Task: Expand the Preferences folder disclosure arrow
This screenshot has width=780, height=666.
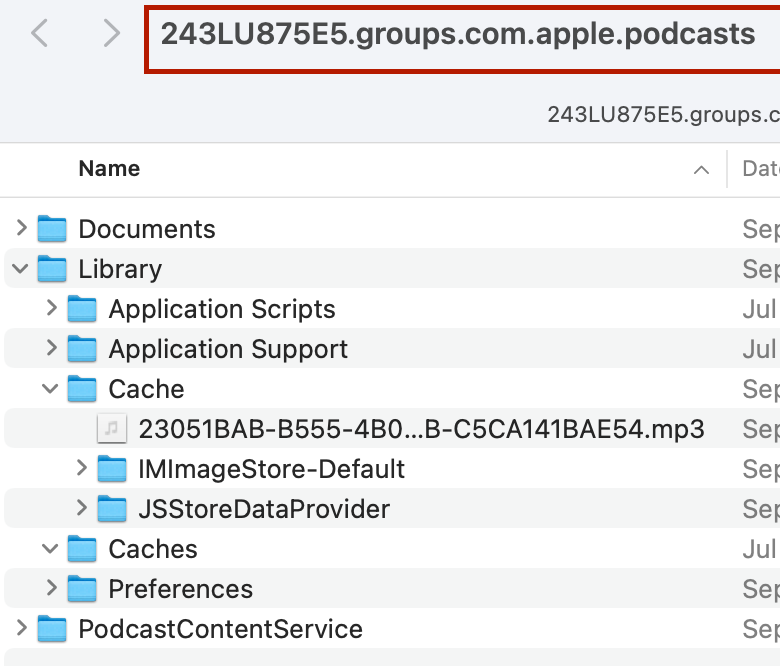Action: tap(51, 588)
